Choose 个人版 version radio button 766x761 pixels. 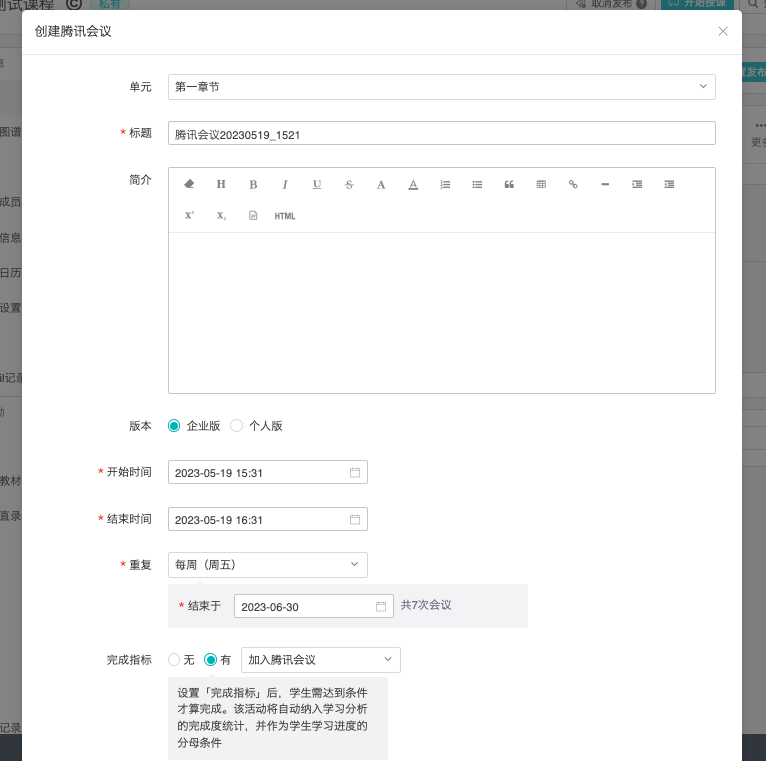pos(237,426)
